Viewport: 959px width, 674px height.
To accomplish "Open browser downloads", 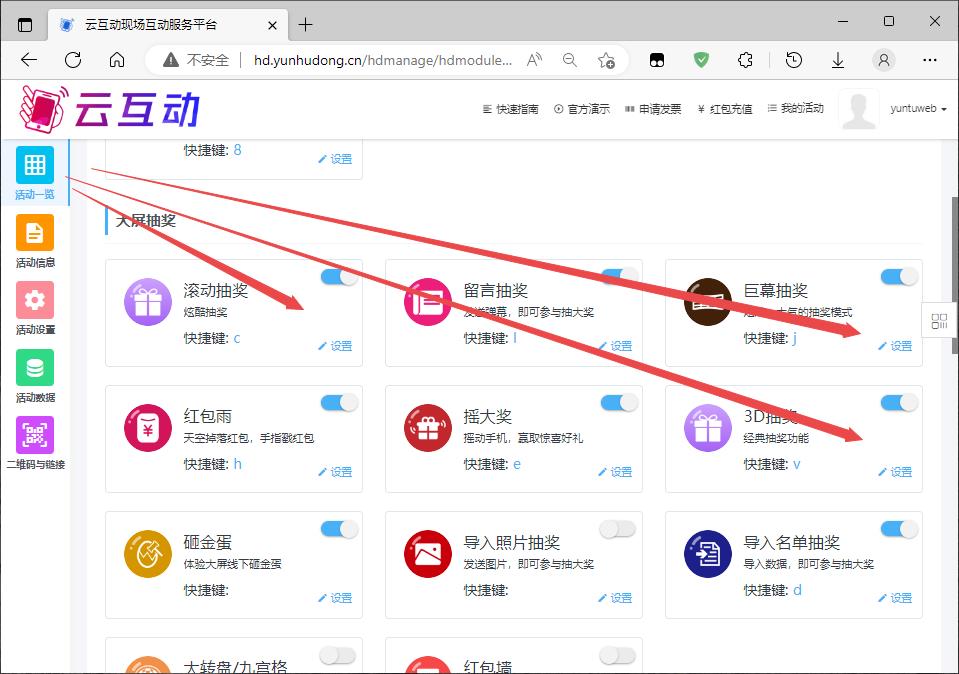I will [838, 60].
